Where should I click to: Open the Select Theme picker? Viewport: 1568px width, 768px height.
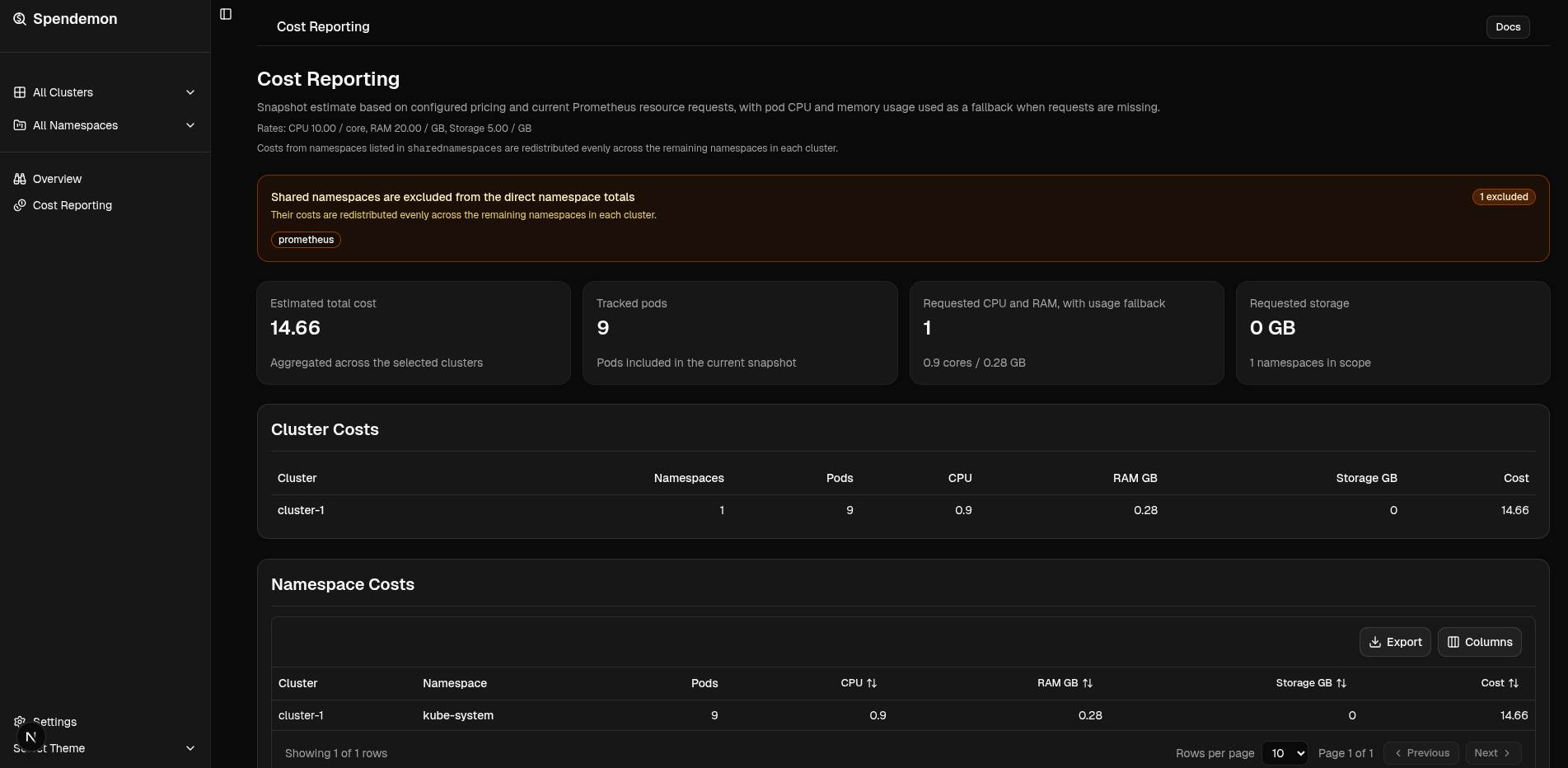(103, 748)
